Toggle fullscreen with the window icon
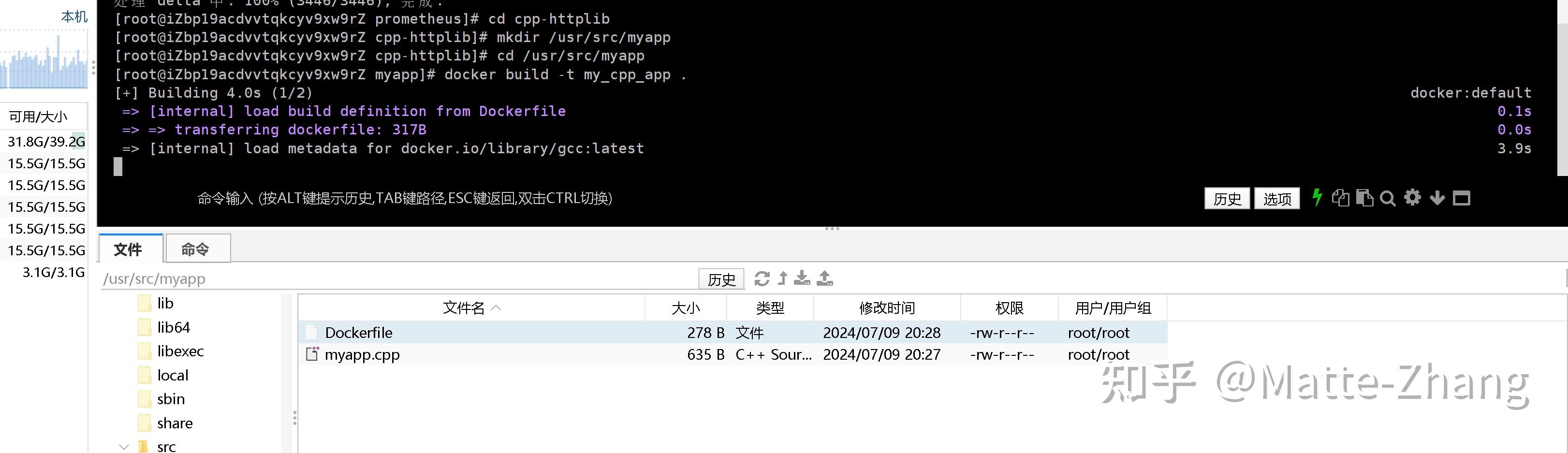The image size is (1568, 453). [x=1462, y=198]
